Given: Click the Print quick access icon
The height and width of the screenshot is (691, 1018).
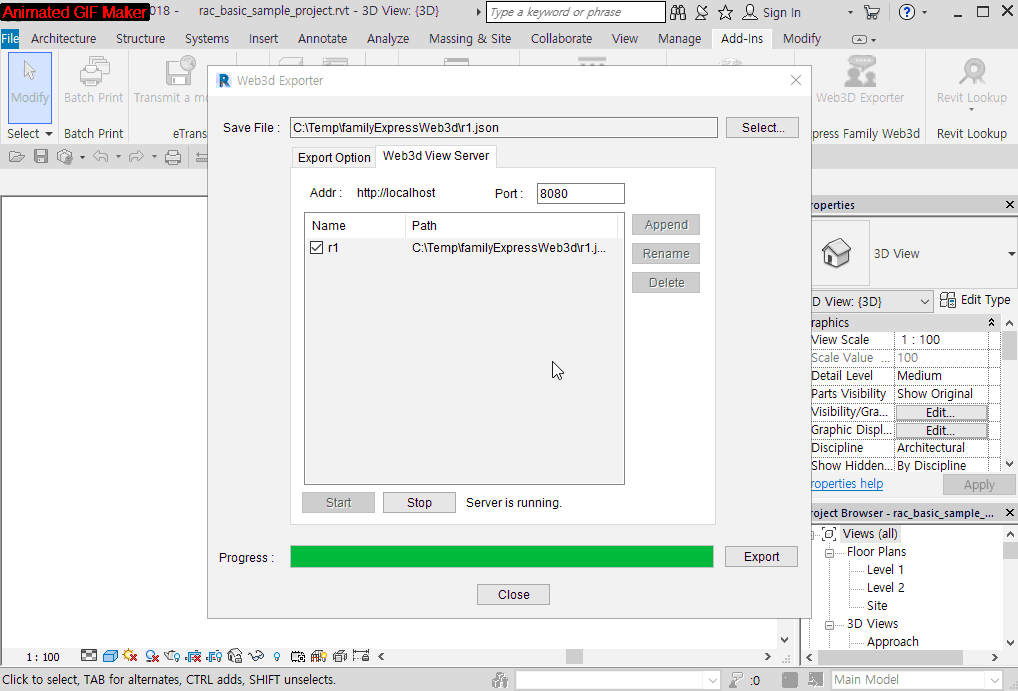Looking at the screenshot, I should tap(173, 157).
